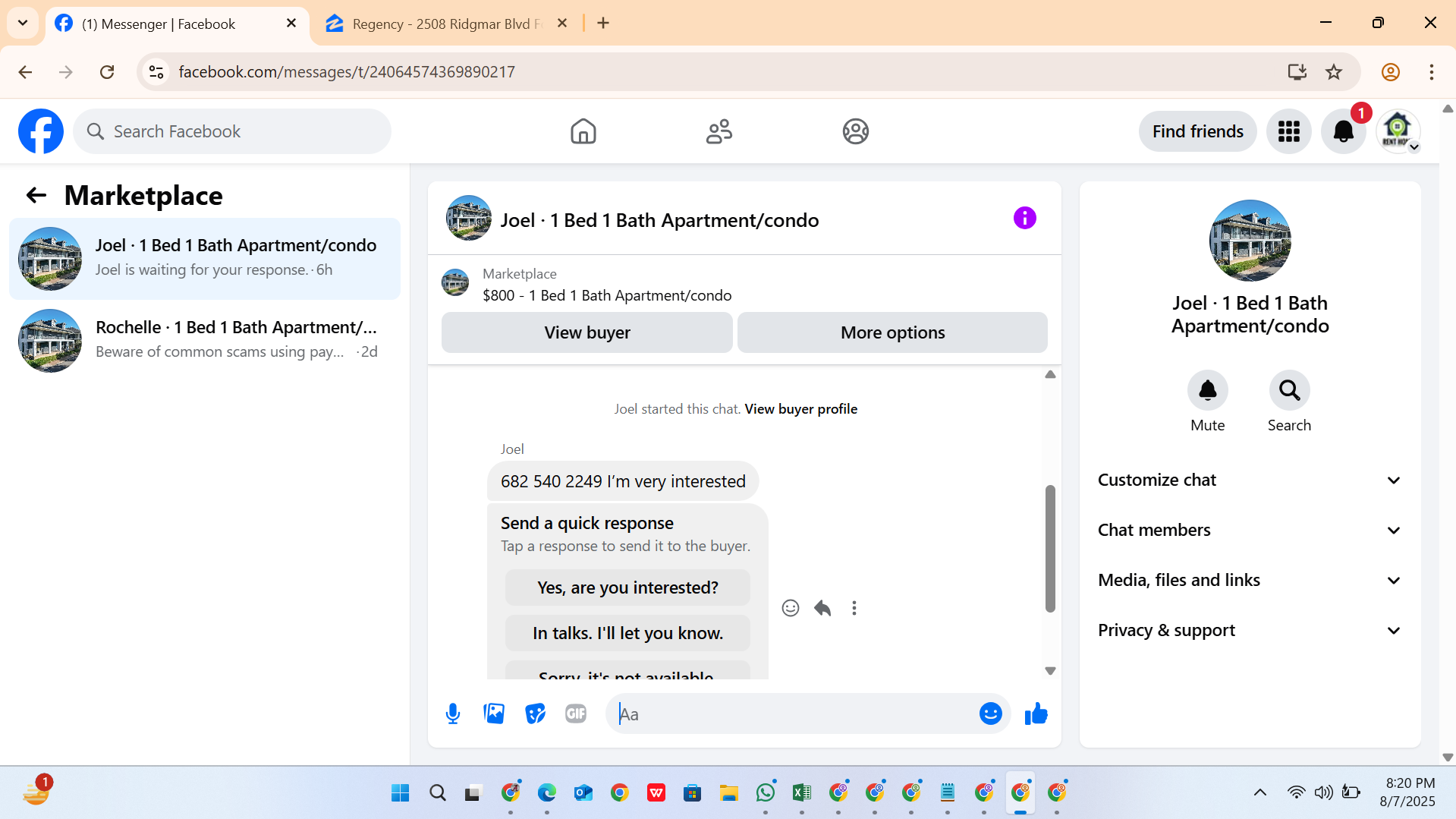
Task: Click chat scroll up arrow
Action: (x=1050, y=374)
